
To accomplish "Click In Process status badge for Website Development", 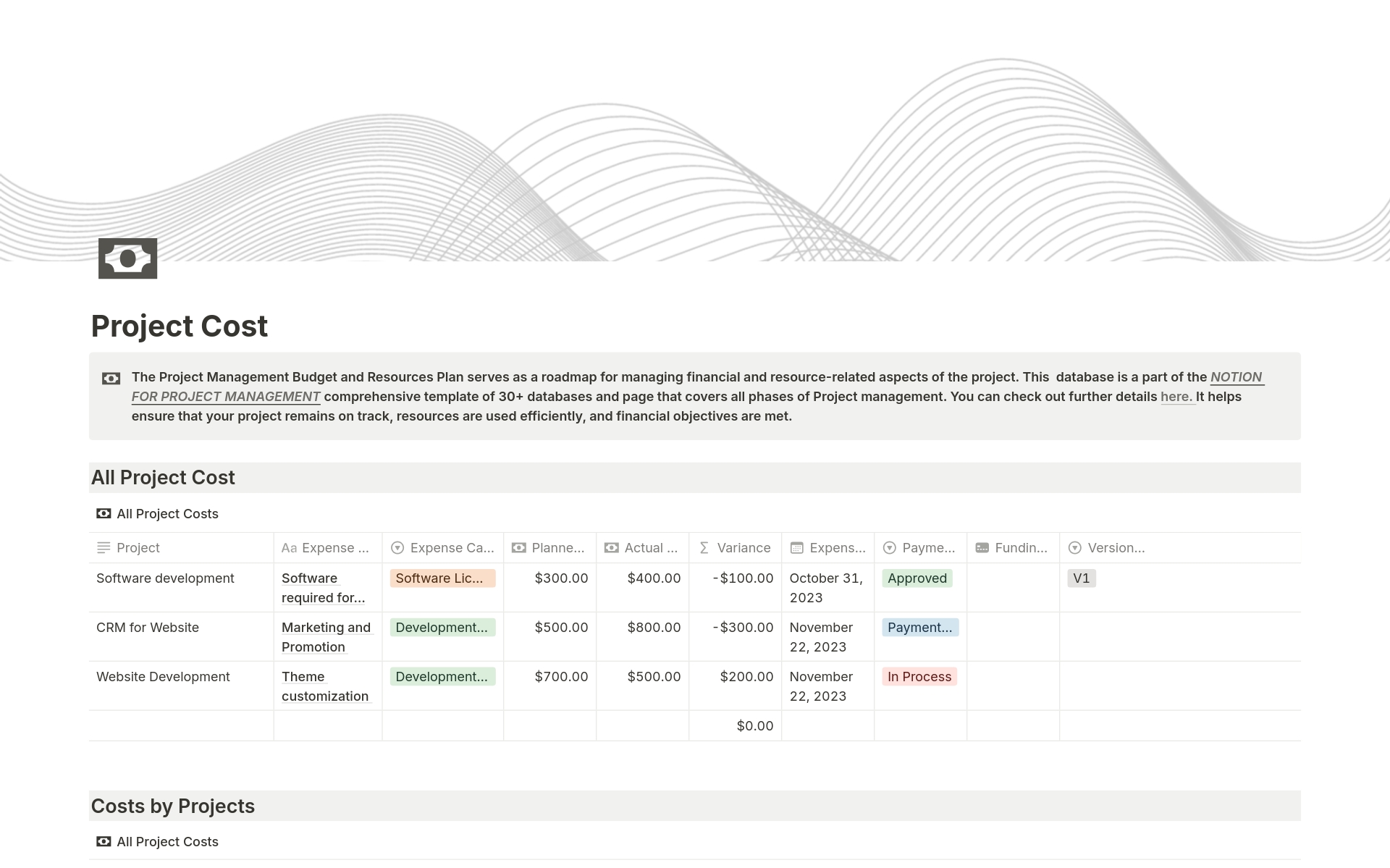I will click(x=918, y=676).
